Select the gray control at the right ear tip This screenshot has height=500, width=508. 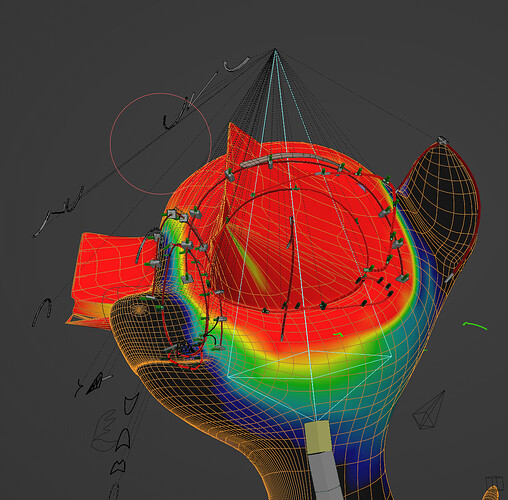pos(442,140)
